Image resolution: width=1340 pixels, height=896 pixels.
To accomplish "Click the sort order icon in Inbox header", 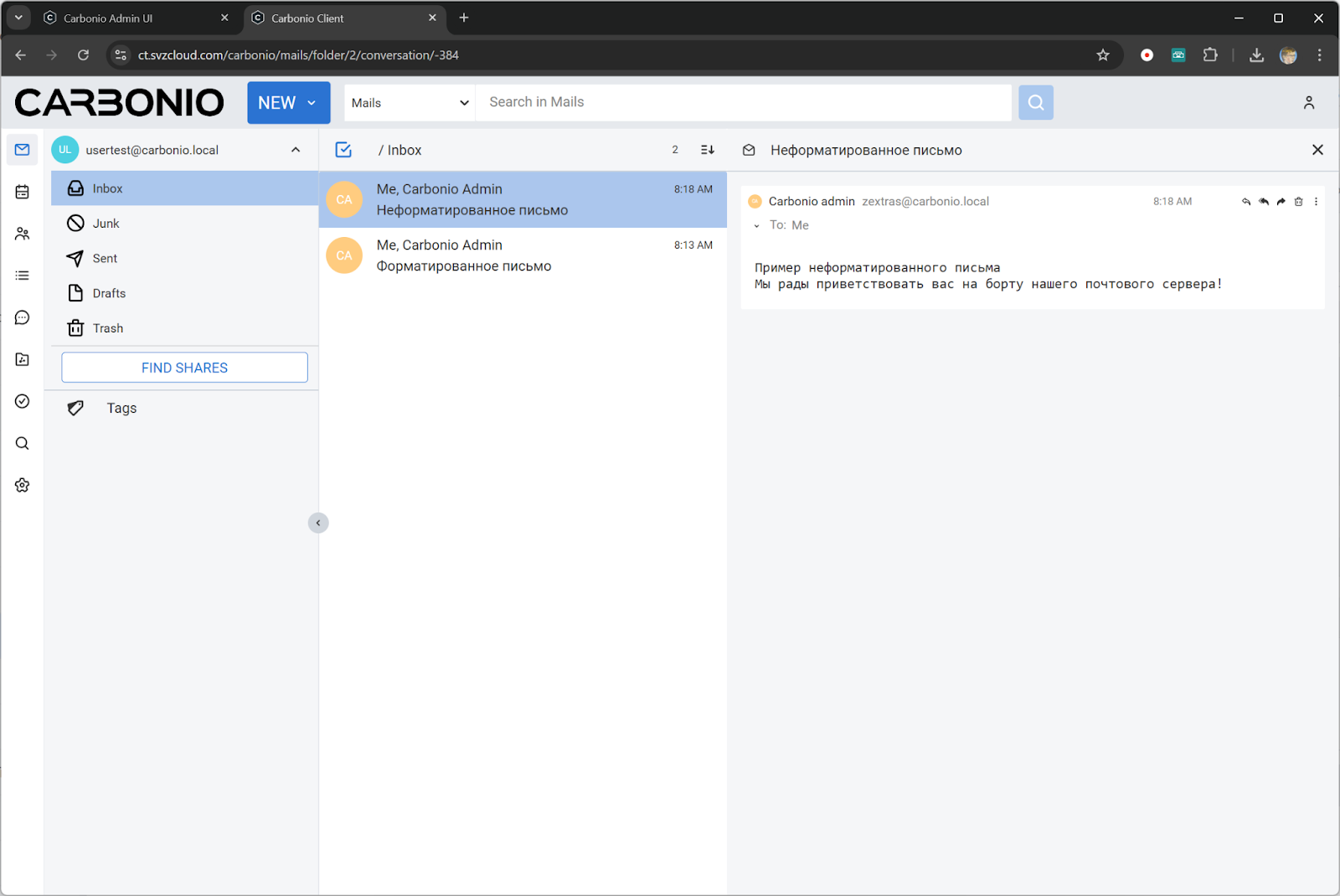I will pyautogui.click(x=708, y=150).
